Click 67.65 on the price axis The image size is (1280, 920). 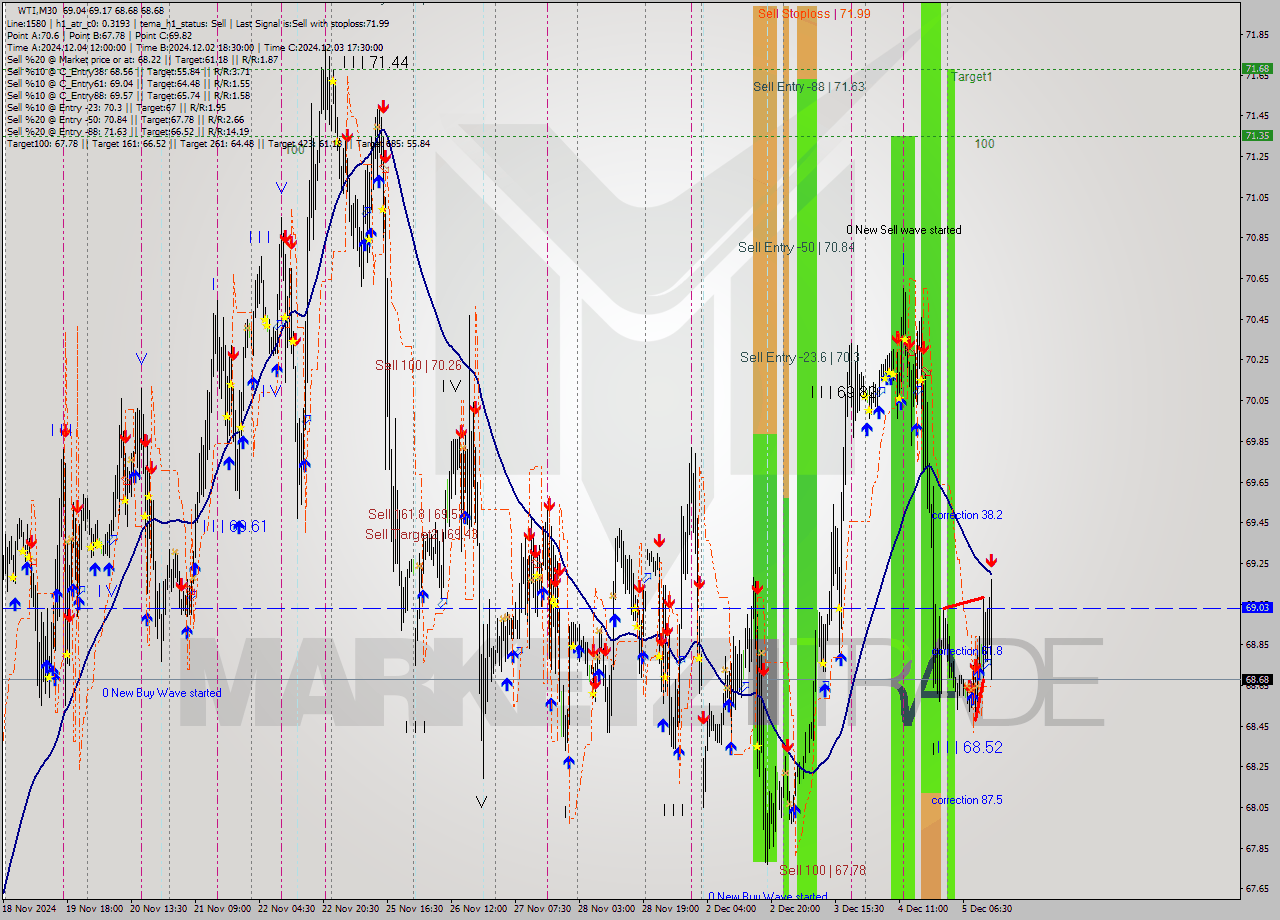(x=1257, y=889)
